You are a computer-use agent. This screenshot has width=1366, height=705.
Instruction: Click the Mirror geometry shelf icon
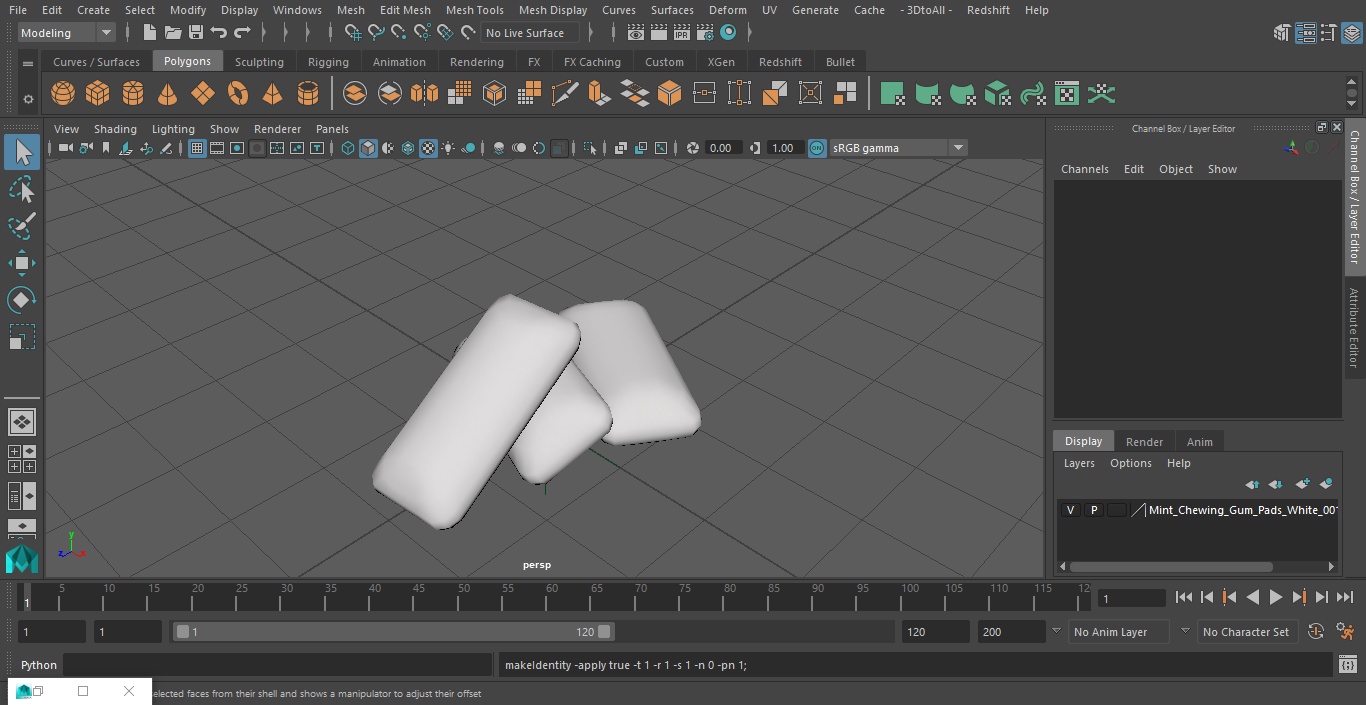(424, 94)
